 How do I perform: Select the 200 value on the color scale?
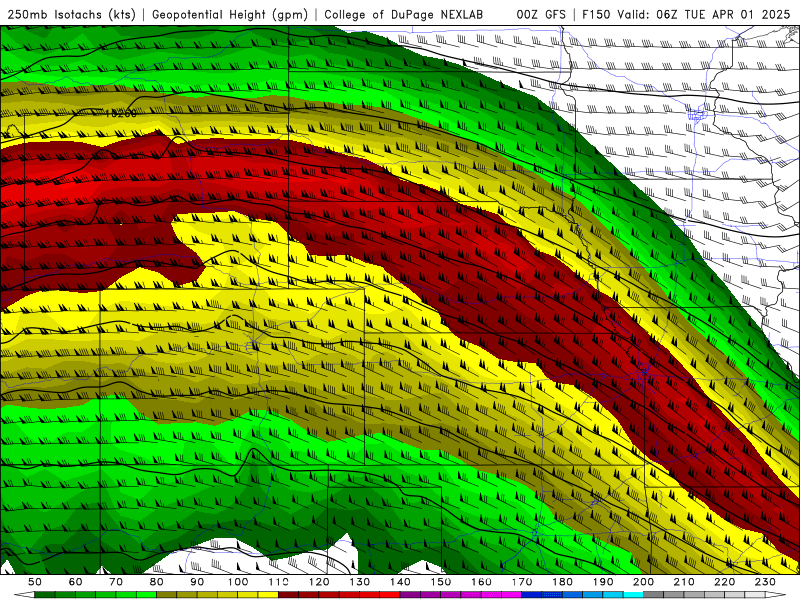tap(644, 582)
